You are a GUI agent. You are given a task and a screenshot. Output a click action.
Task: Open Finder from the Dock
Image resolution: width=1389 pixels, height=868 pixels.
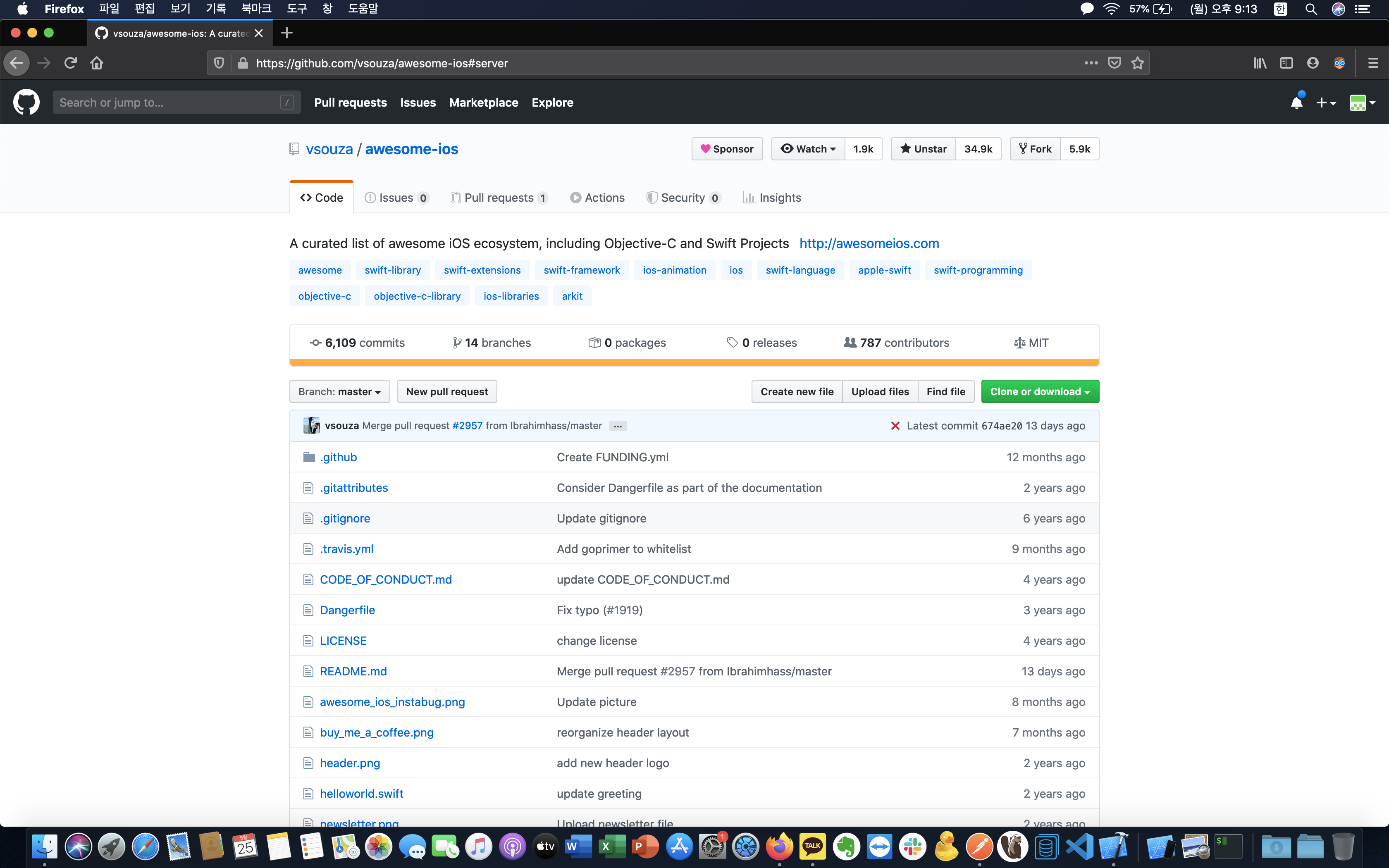click(x=44, y=846)
